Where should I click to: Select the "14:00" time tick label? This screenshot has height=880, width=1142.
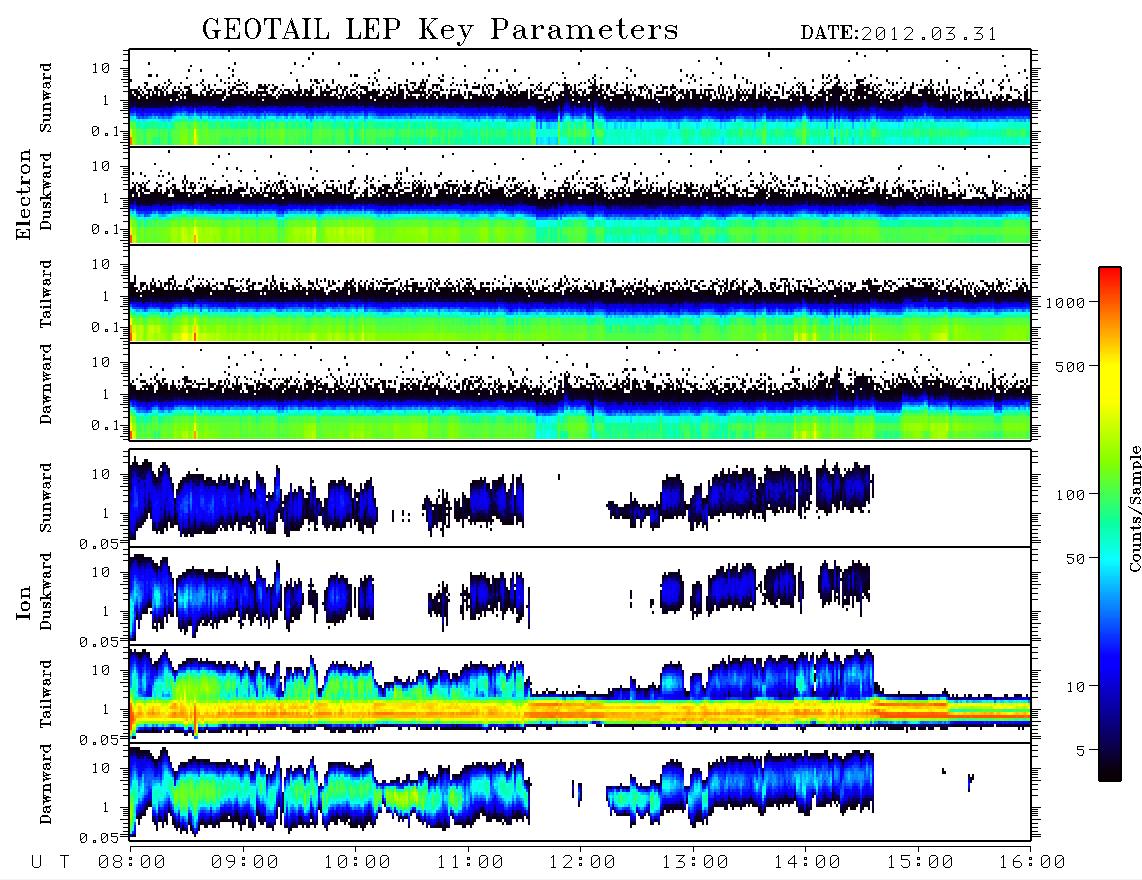(x=807, y=863)
